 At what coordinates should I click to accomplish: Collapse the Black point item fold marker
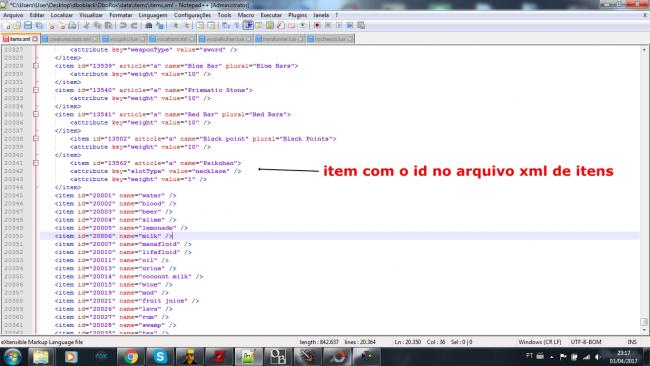coord(36,139)
